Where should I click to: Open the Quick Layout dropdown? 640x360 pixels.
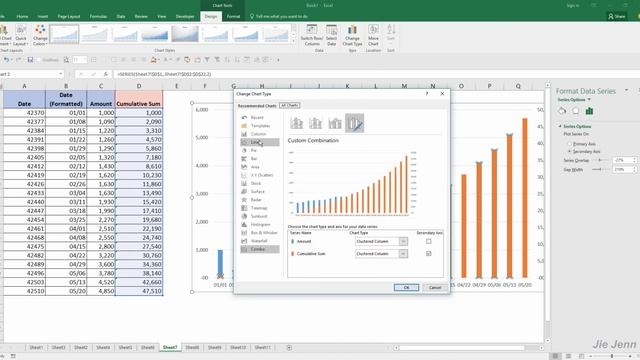click(x=20, y=35)
